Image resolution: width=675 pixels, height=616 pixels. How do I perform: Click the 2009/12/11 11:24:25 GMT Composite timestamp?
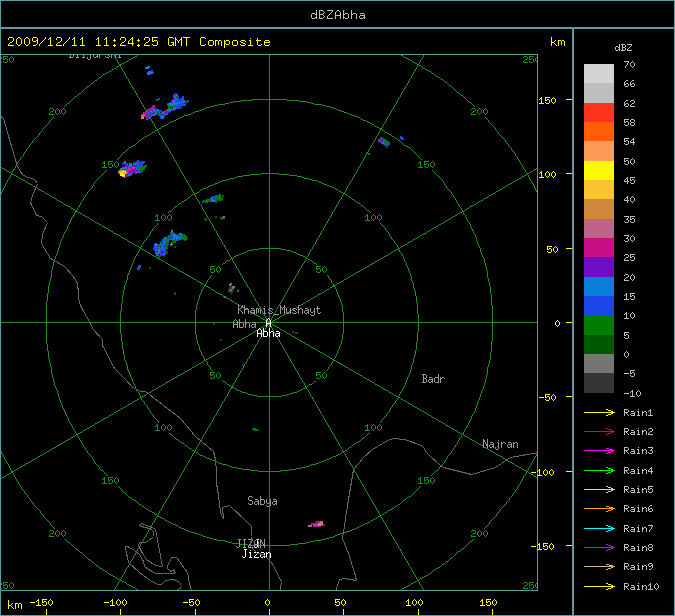[x=139, y=42]
